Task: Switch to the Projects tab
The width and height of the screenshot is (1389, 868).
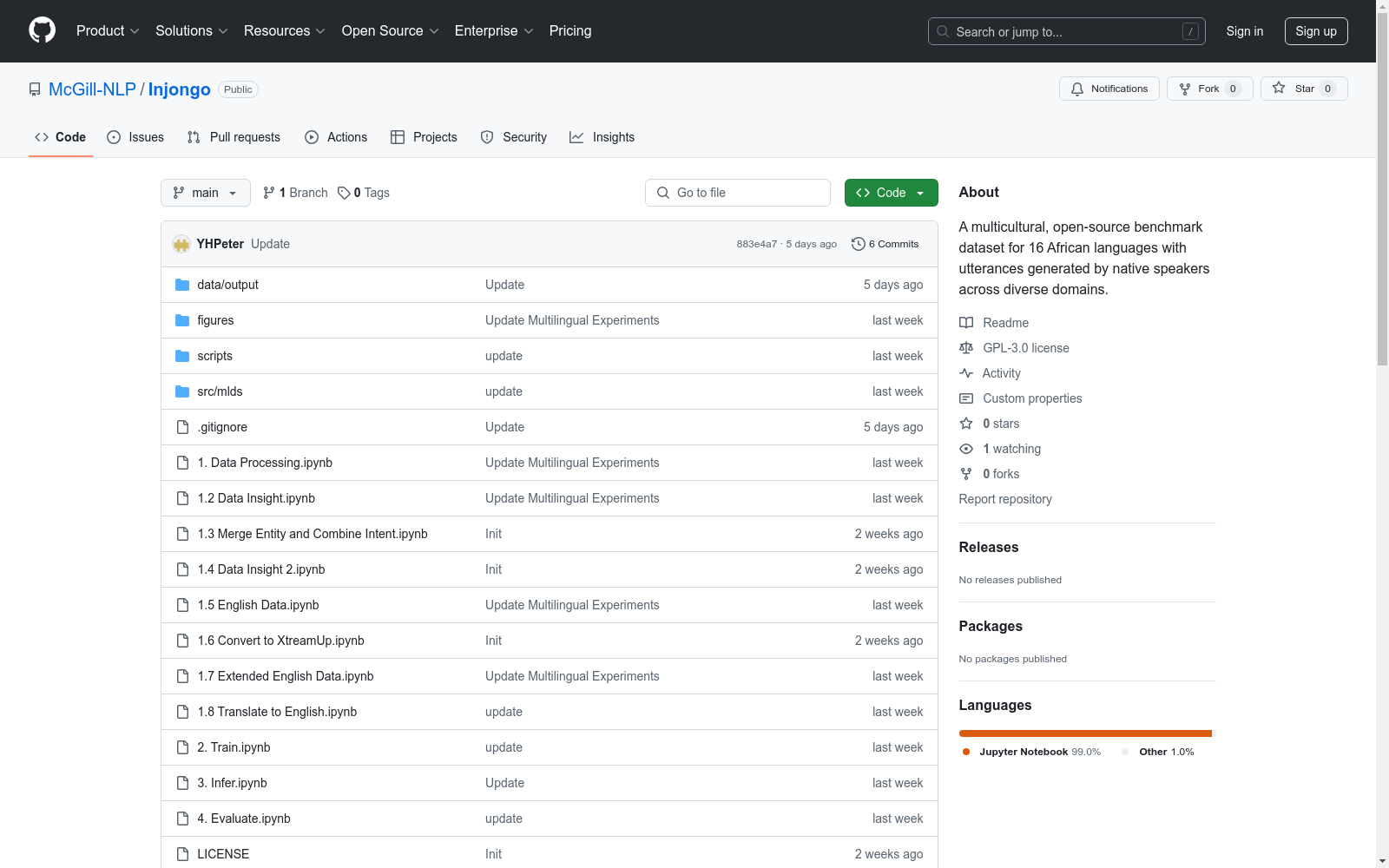Action: click(x=424, y=137)
